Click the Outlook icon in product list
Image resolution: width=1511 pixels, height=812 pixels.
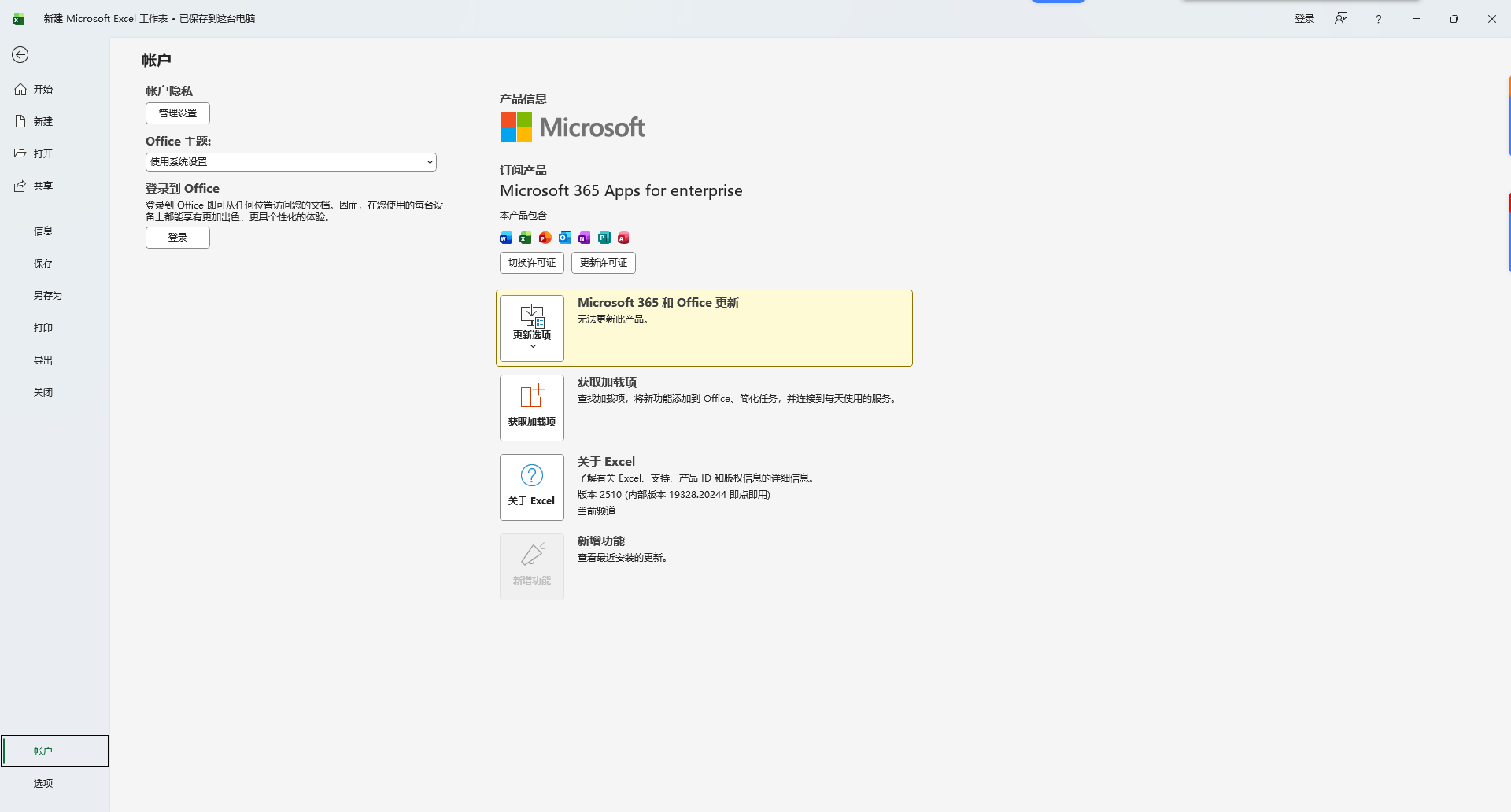coord(564,238)
